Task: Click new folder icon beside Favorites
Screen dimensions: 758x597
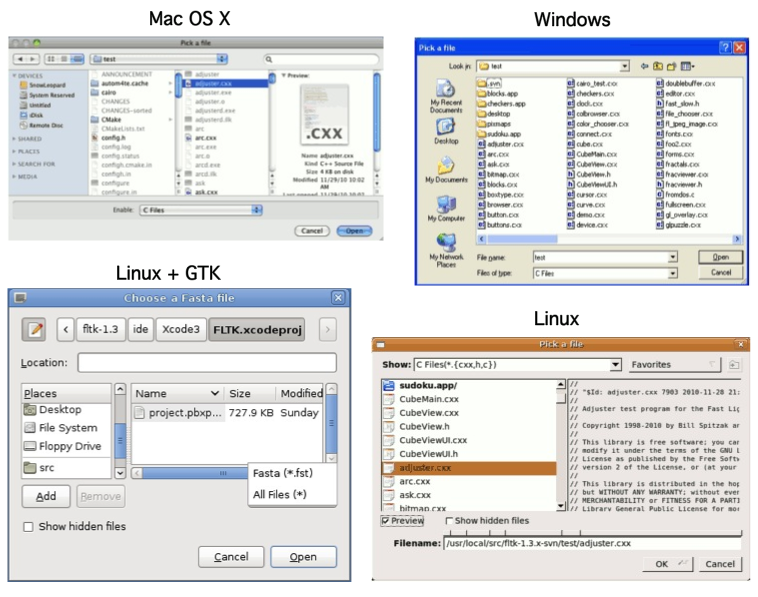Action: [735, 365]
